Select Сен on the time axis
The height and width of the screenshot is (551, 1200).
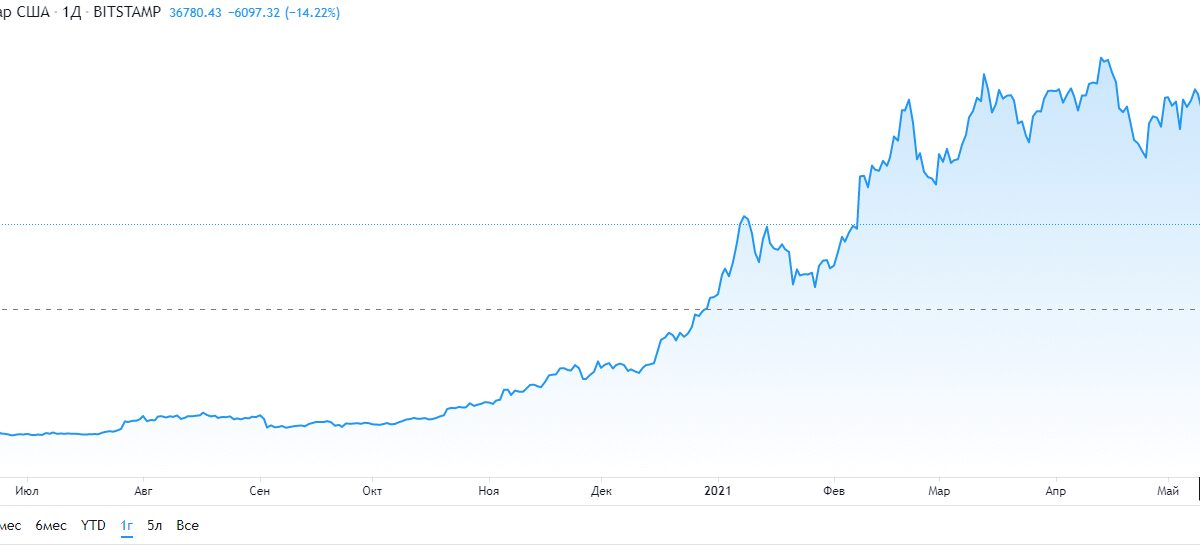pyautogui.click(x=259, y=491)
